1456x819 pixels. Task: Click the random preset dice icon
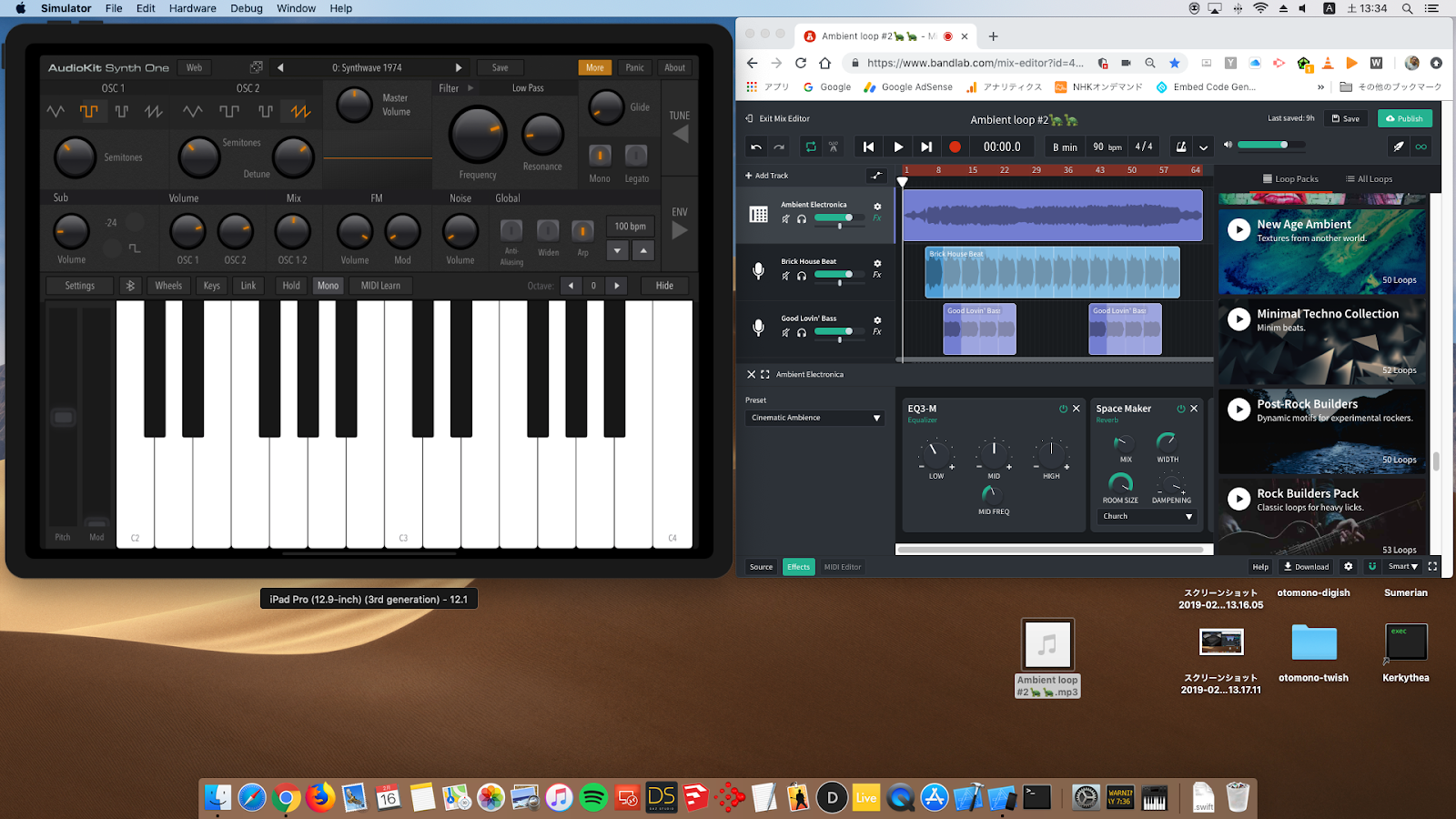pos(257,67)
